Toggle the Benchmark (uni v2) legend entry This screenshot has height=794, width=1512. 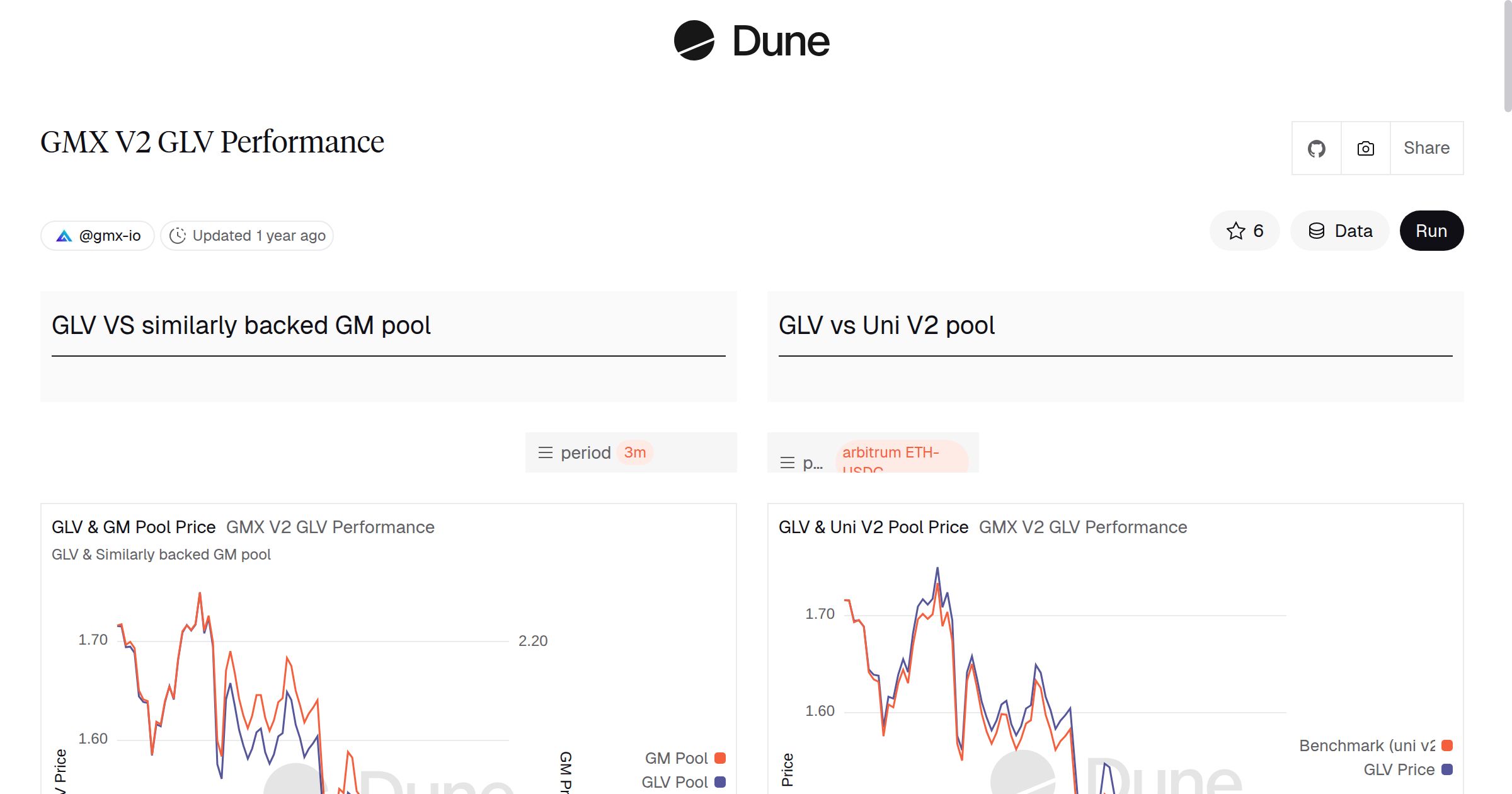(x=1367, y=745)
